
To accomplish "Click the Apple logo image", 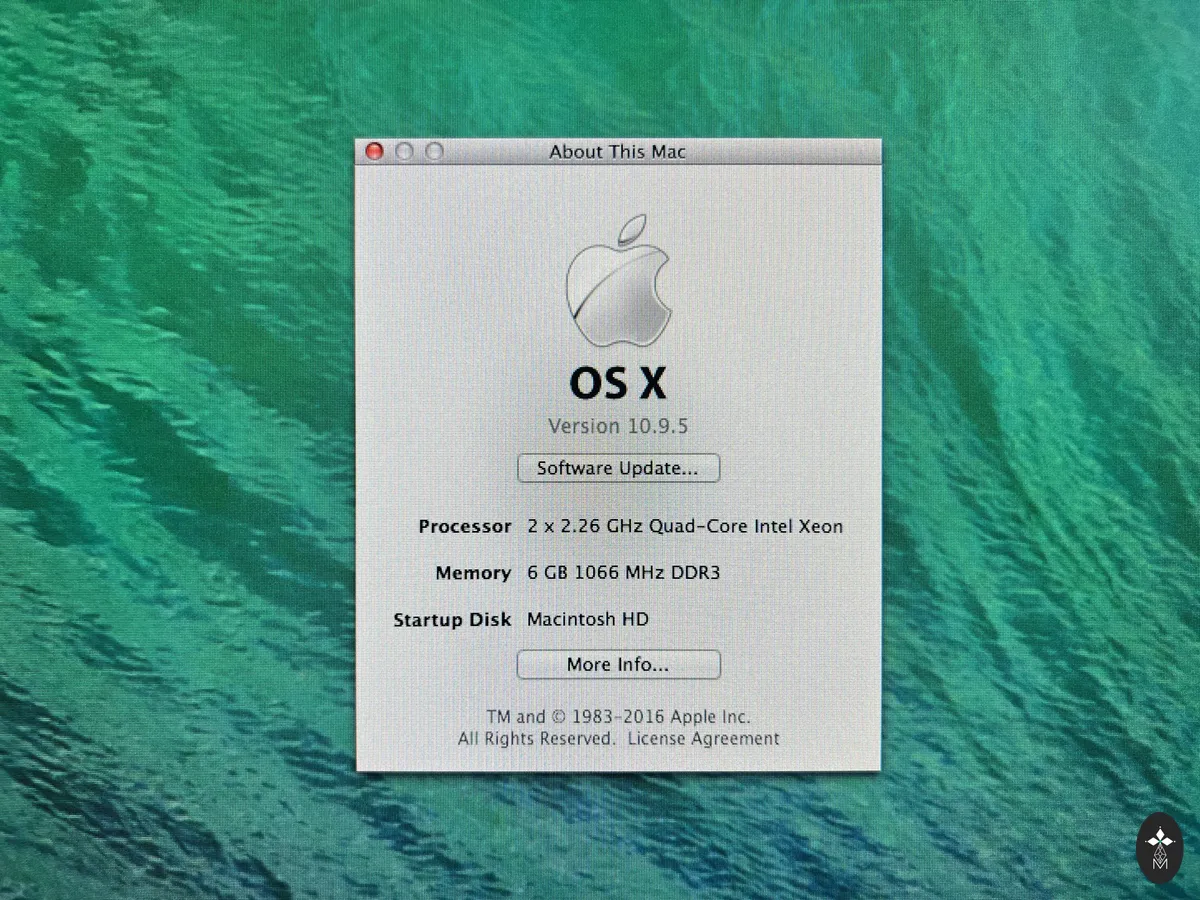I will (618, 280).
